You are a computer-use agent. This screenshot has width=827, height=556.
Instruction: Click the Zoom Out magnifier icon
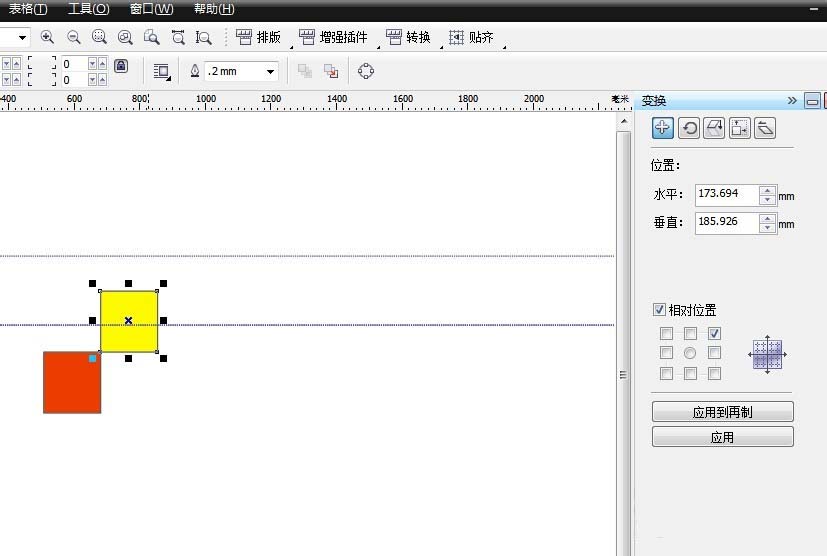coord(74,37)
